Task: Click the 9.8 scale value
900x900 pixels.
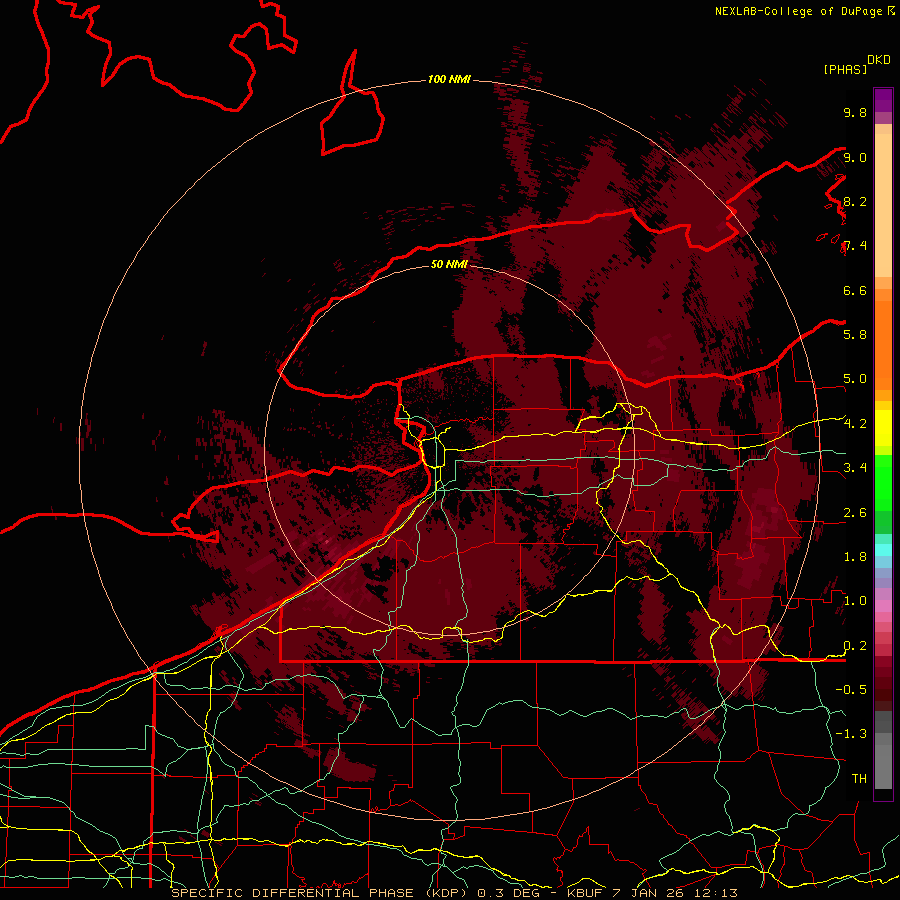Action: (x=855, y=112)
